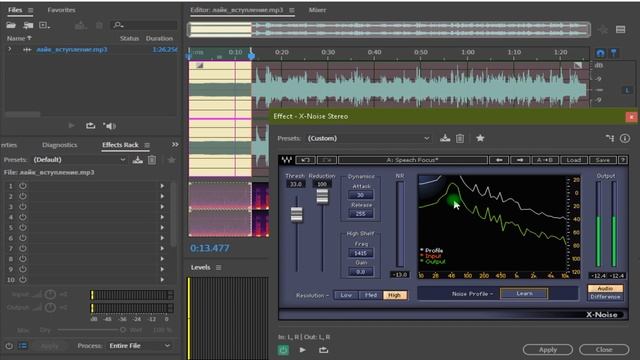This screenshot has width=640, height=360.
Task: Toggle power for effects slot 10
Action: (x=23, y=280)
